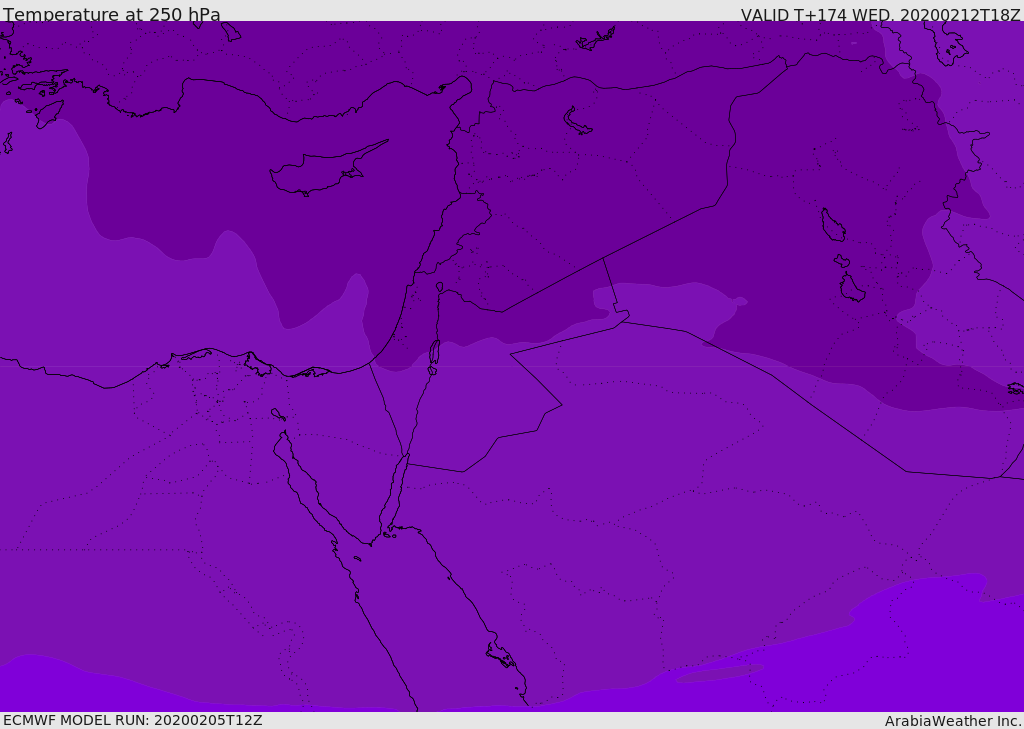Click the 'VALID T+174 WED. 20200212T18Z' label
The height and width of the screenshot is (729, 1024).
pyautogui.click(x=880, y=14)
